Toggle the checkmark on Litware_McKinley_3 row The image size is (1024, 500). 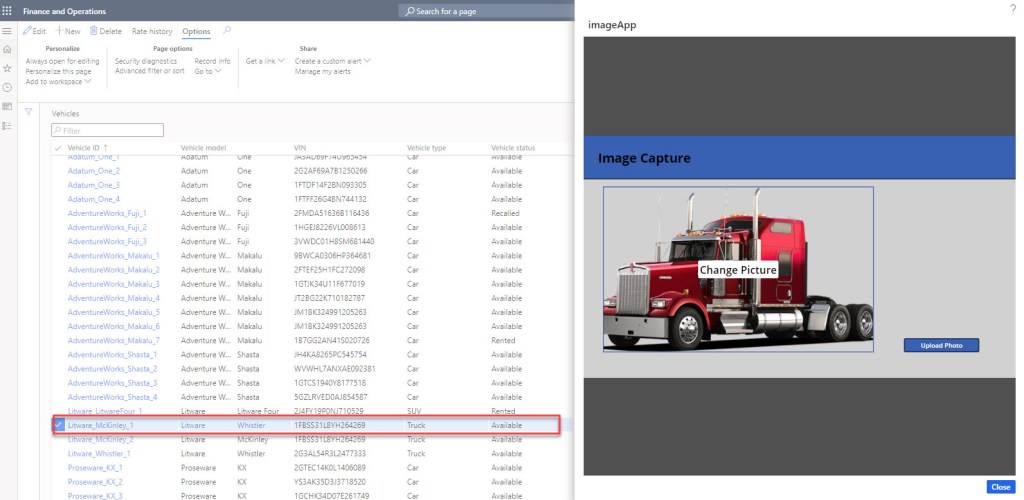58,425
